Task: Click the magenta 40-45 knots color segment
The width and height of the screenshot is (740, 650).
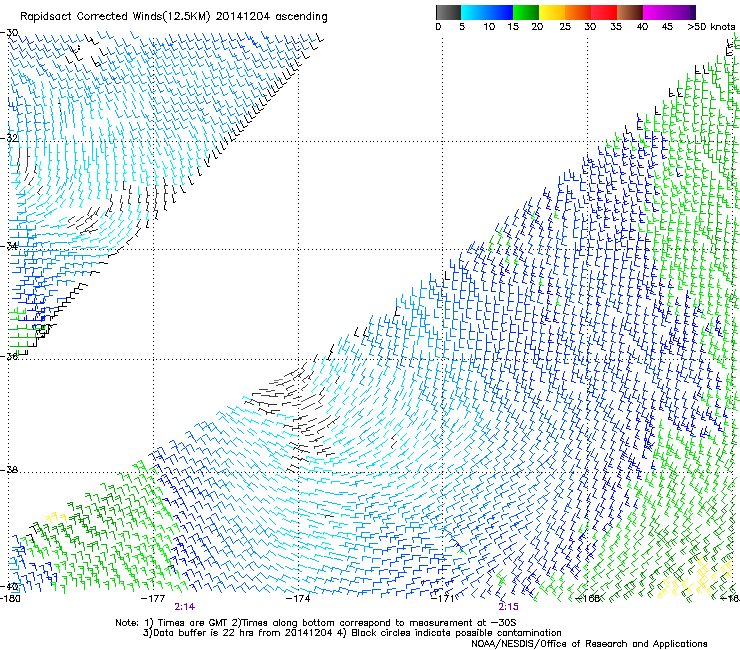Action: click(656, 12)
